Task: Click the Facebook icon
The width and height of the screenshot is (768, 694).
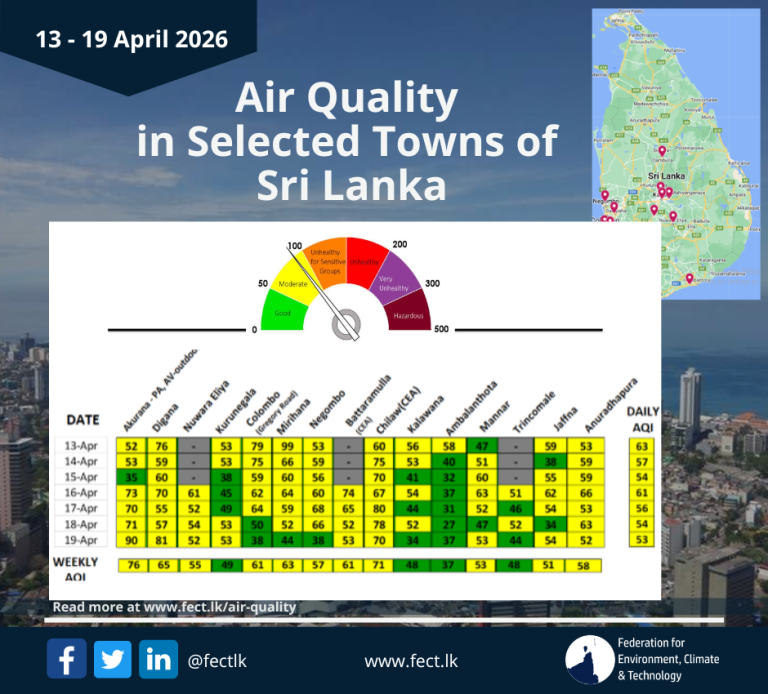Action: click(x=66, y=659)
